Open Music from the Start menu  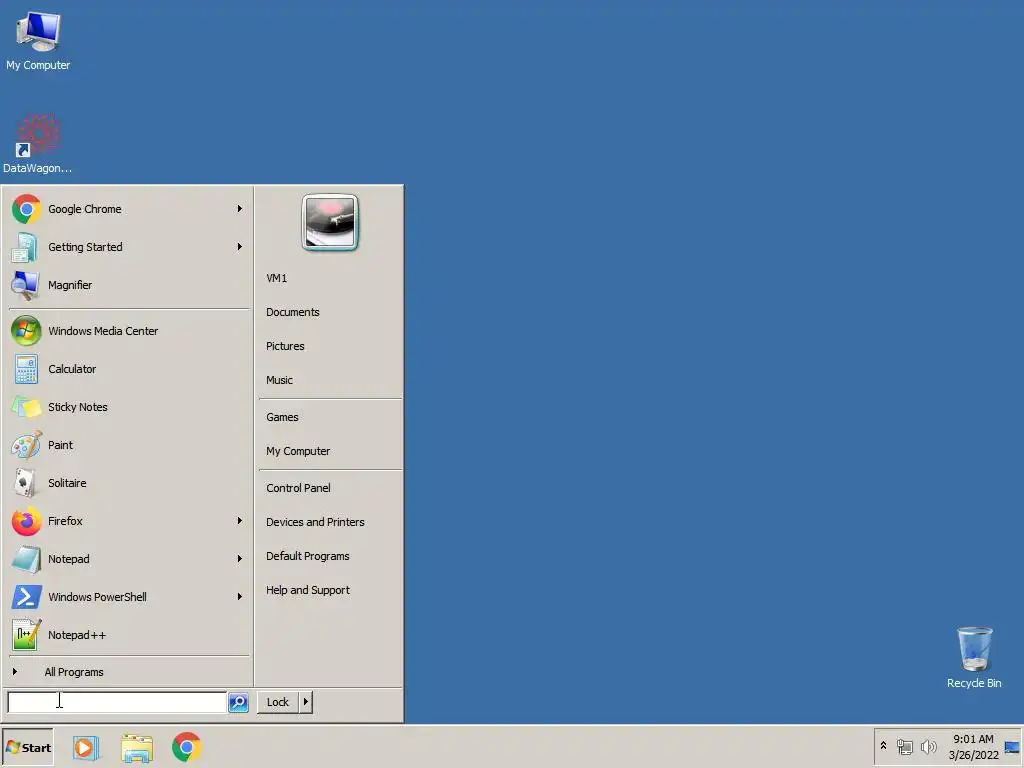pyautogui.click(x=279, y=380)
